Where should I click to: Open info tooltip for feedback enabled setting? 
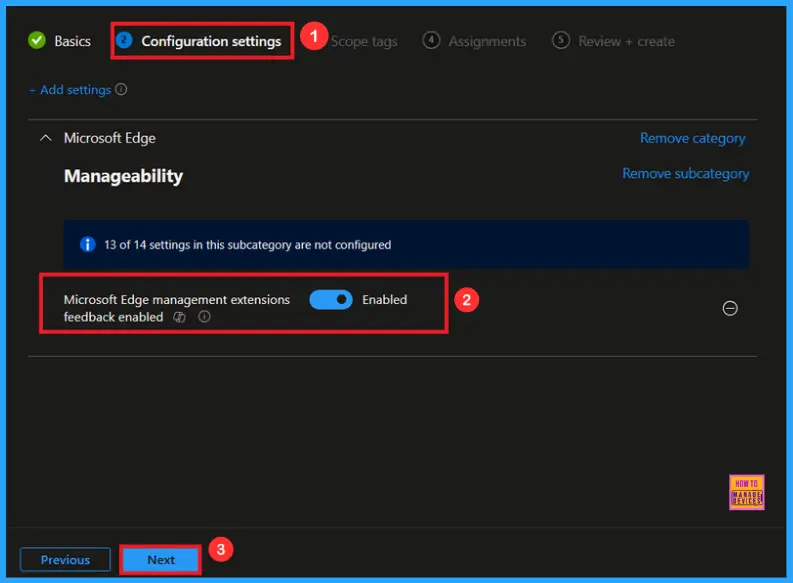[x=204, y=317]
